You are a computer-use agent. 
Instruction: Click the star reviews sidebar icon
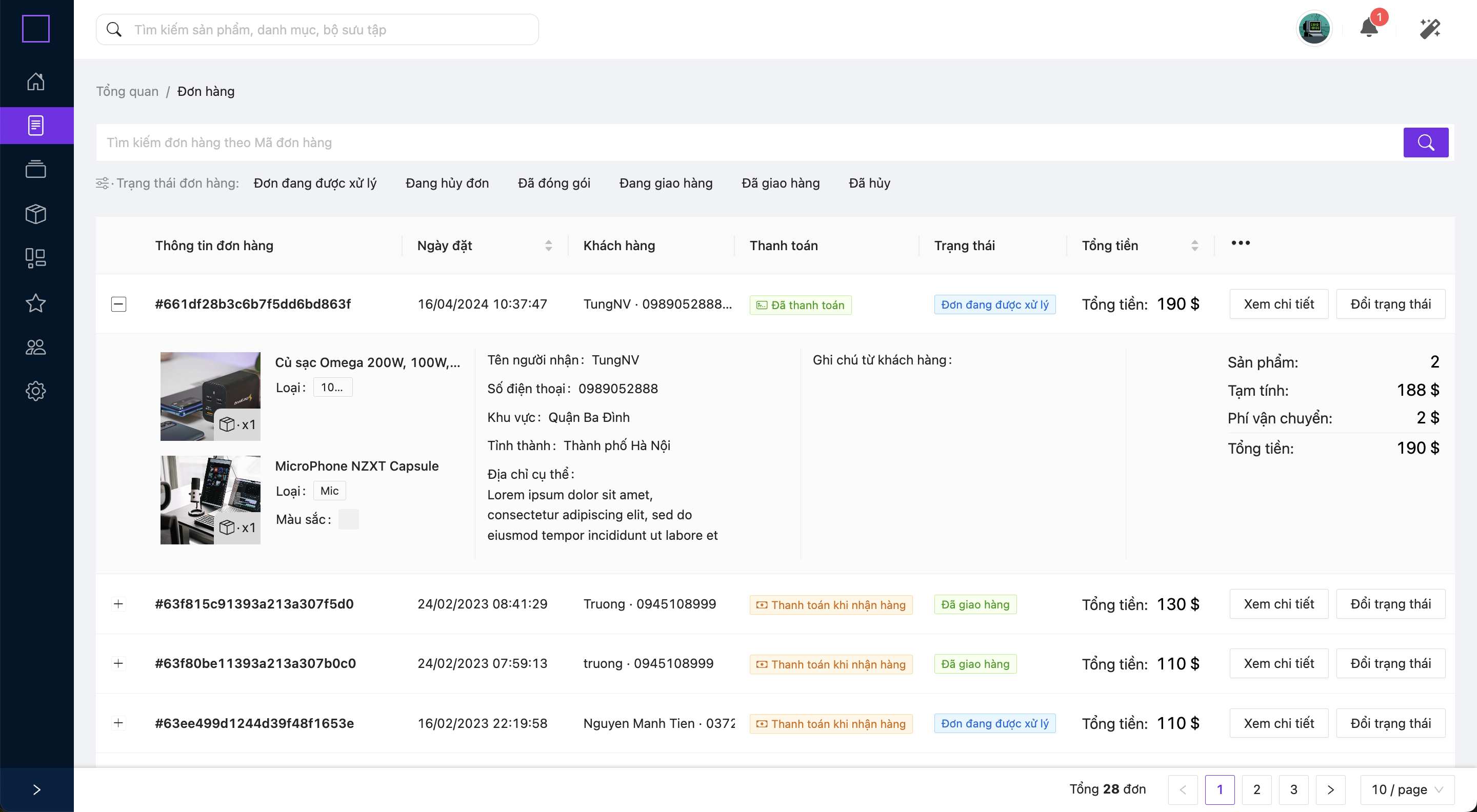tap(35, 302)
